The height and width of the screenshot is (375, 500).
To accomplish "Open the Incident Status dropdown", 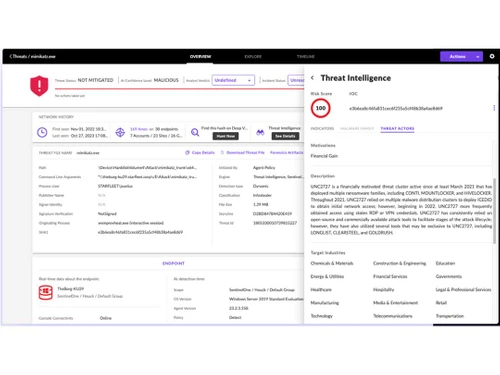I will click(296, 80).
